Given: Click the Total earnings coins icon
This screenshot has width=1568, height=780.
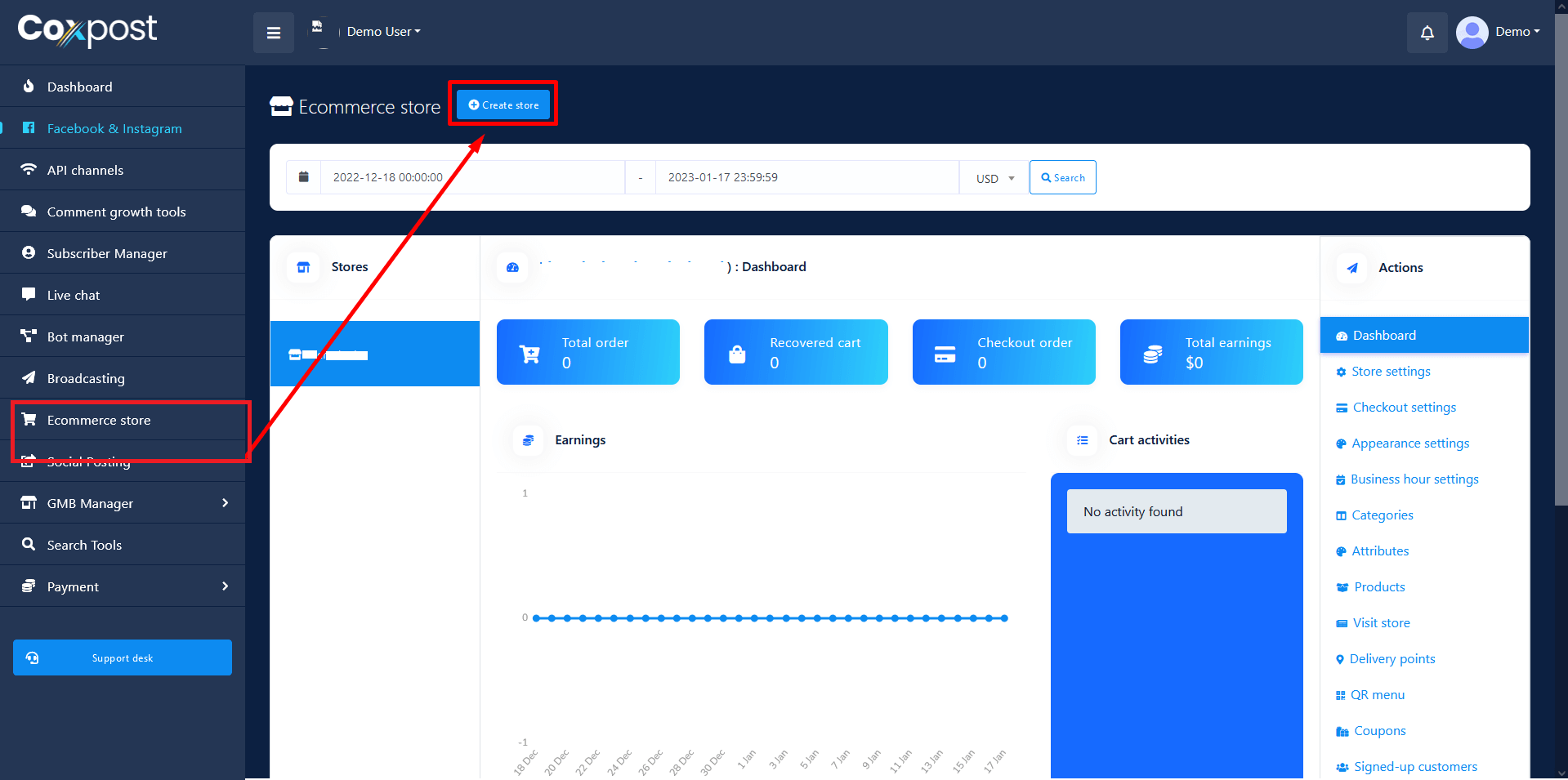Looking at the screenshot, I should click(1152, 354).
